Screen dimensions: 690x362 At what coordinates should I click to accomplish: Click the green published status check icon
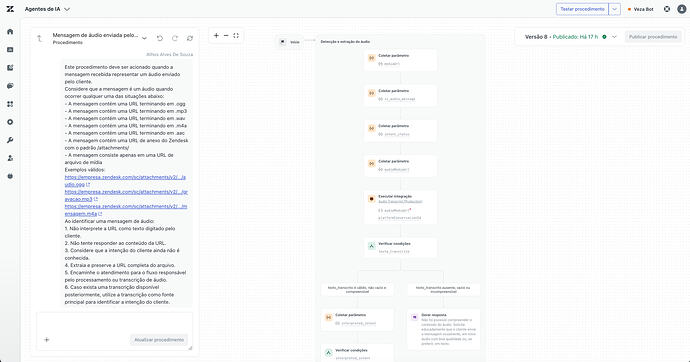coord(604,37)
